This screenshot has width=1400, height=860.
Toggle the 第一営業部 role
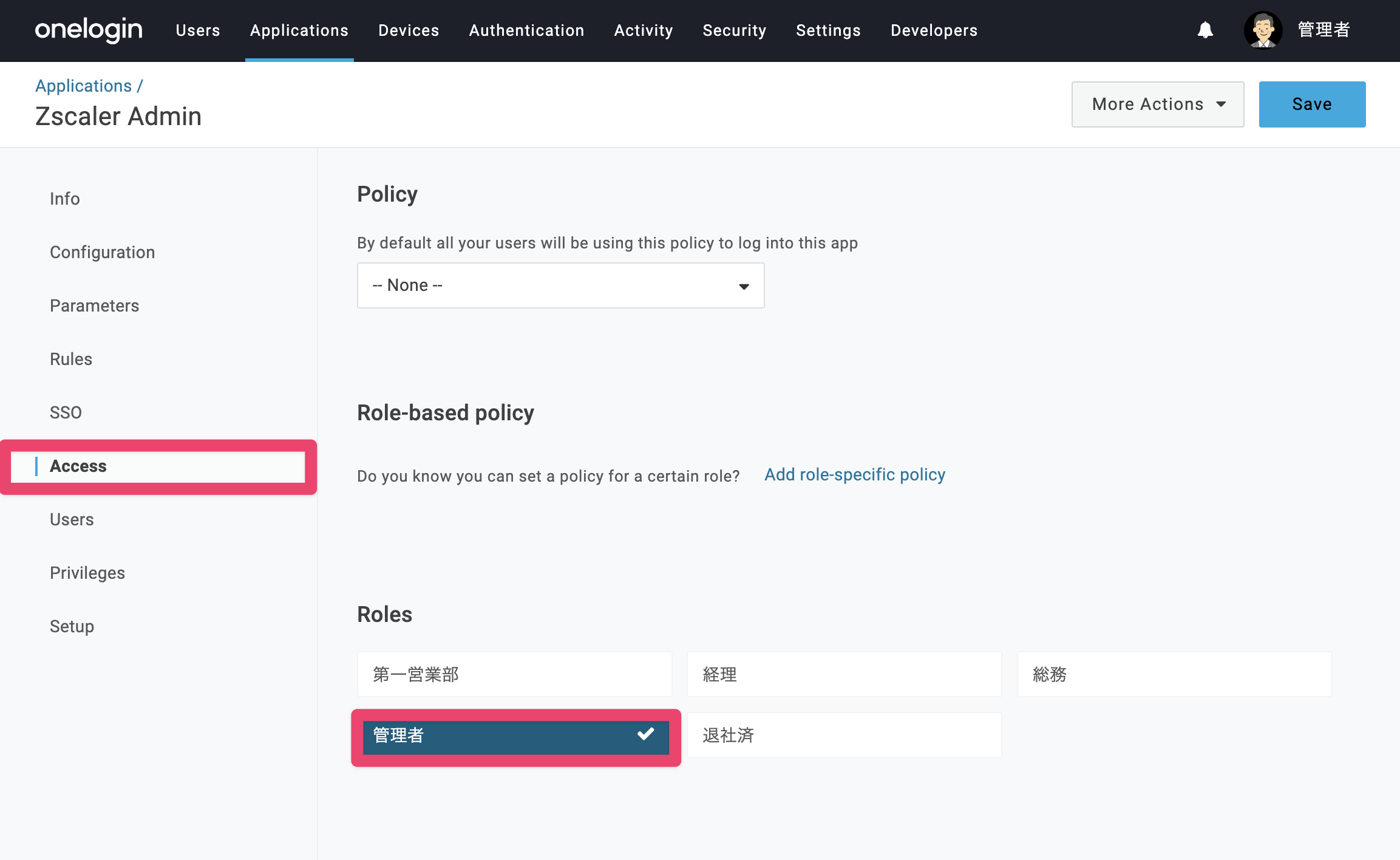(515, 674)
